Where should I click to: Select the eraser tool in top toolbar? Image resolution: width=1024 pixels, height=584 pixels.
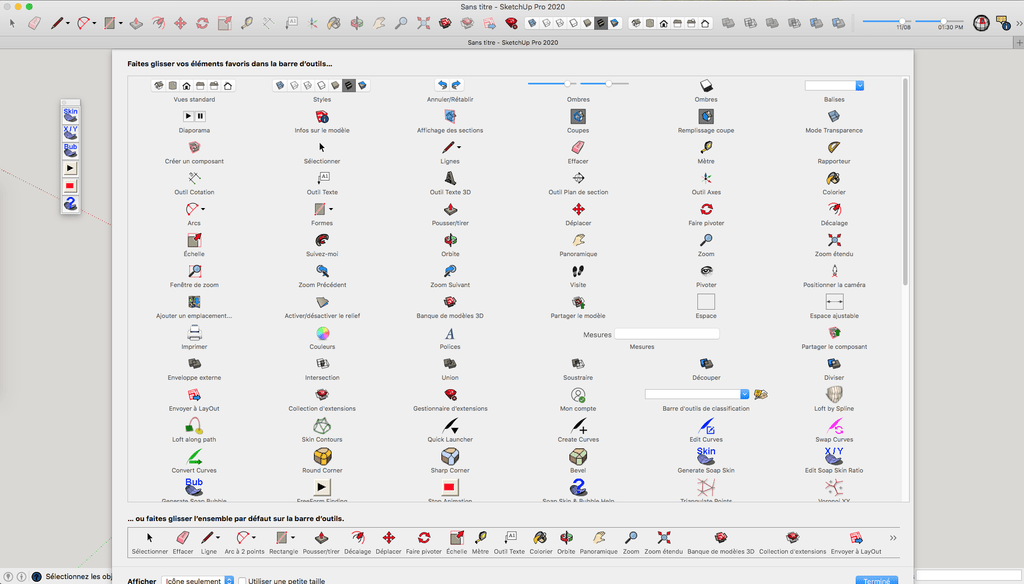(x=34, y=24)
